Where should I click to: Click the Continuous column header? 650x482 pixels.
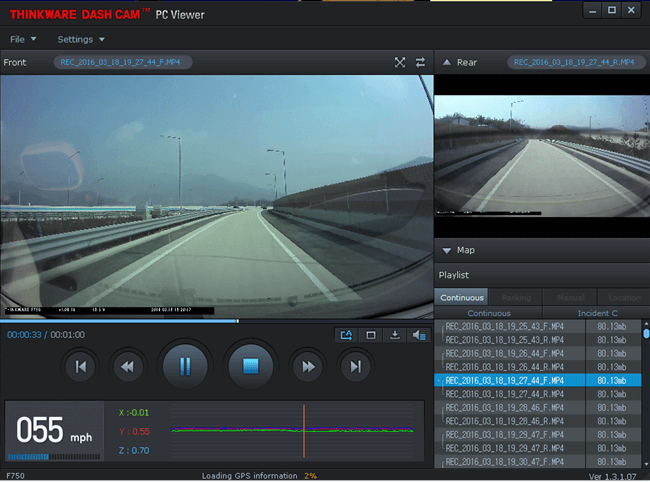tap(489, 313)
